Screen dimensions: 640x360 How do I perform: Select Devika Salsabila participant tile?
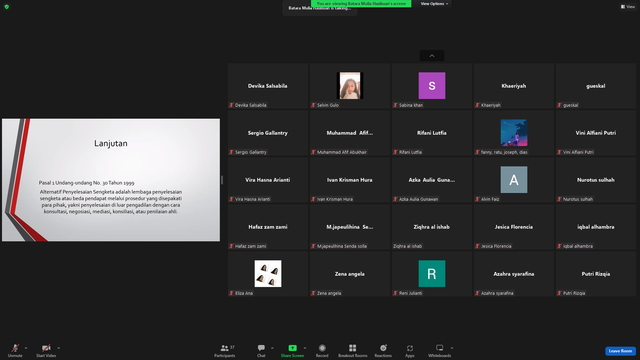click(x=268, y=86)
